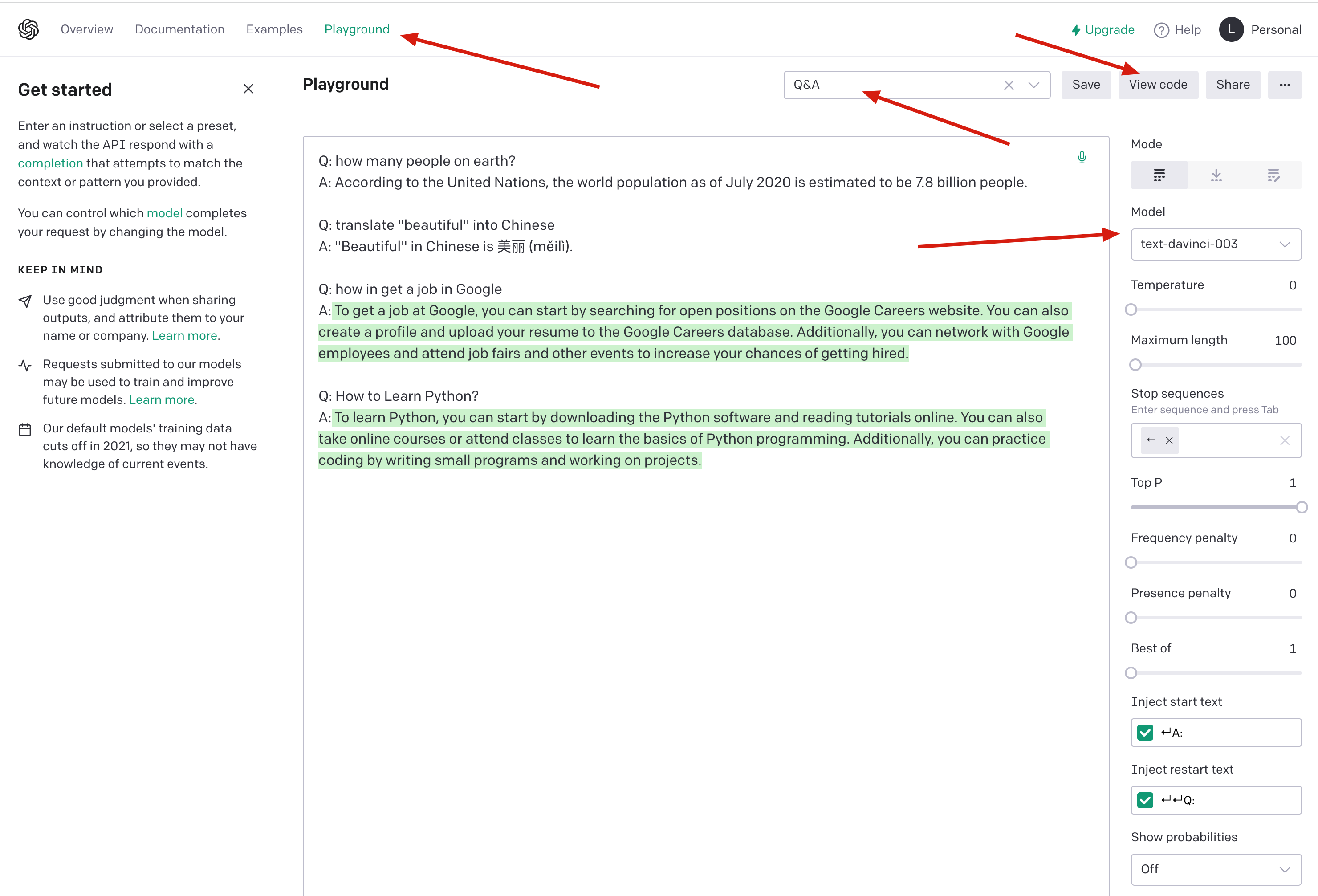Open the Show probabilities dropdown
Viewport: 1318px width, 896px height.
click(x=1215, y=869)
